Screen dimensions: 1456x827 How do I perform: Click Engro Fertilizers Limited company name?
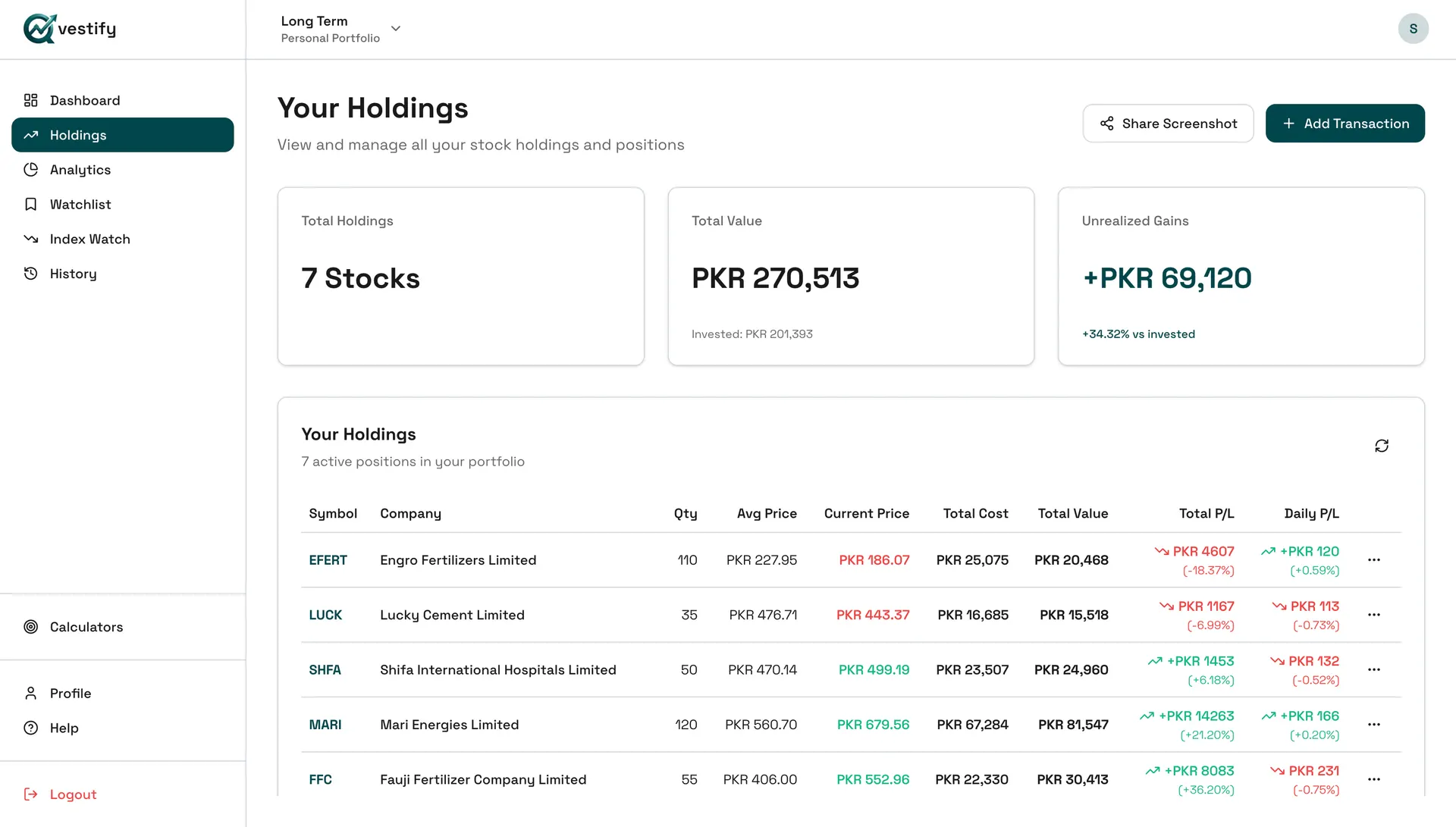click(x=458, y=560)
